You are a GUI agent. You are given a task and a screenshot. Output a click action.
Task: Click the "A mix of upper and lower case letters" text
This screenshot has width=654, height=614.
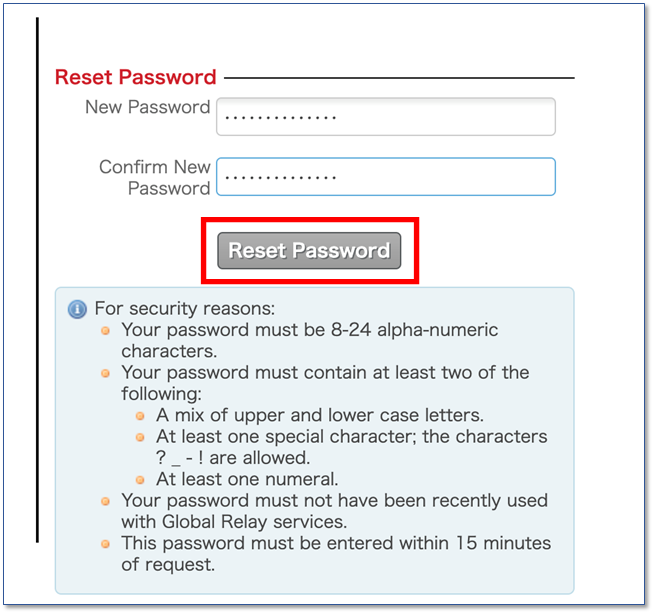point(320,415)
